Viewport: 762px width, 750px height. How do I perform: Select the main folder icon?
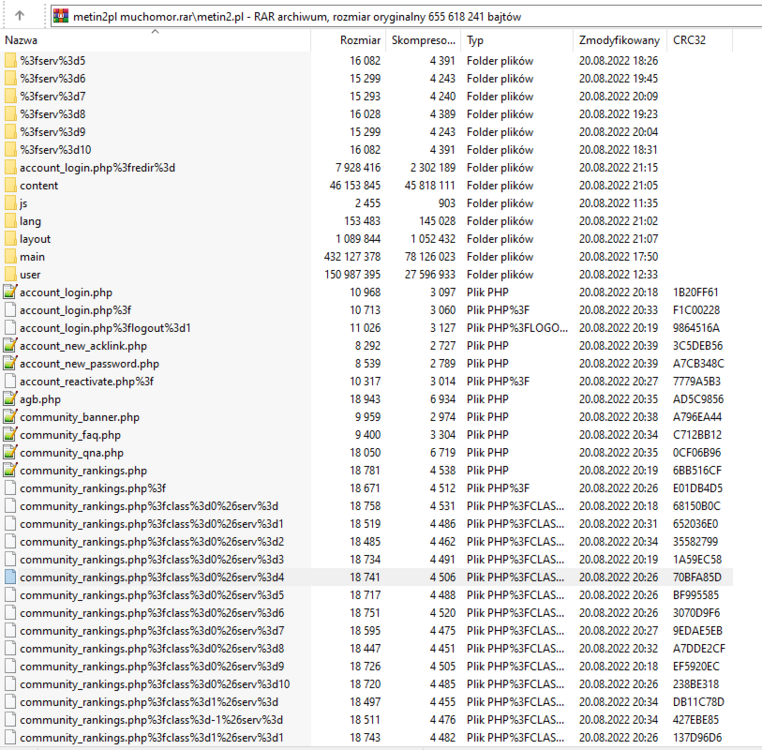tap(10, 257)
